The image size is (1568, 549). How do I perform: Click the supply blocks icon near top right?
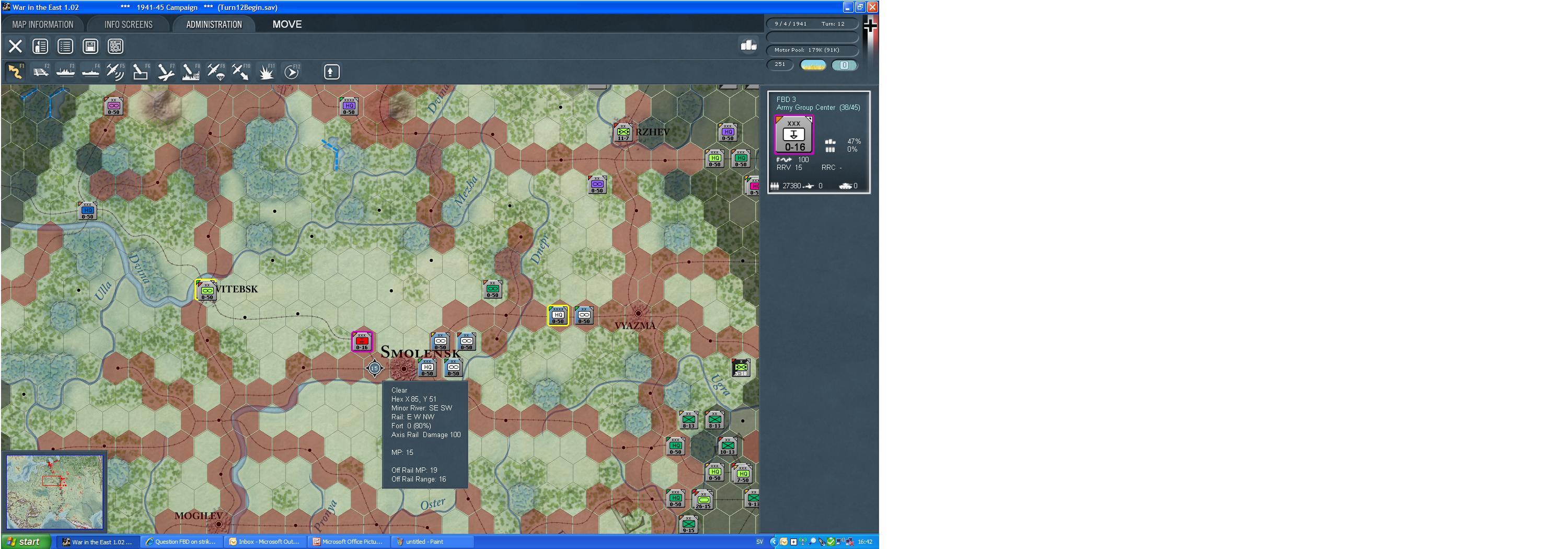click(x=748, y=45)
